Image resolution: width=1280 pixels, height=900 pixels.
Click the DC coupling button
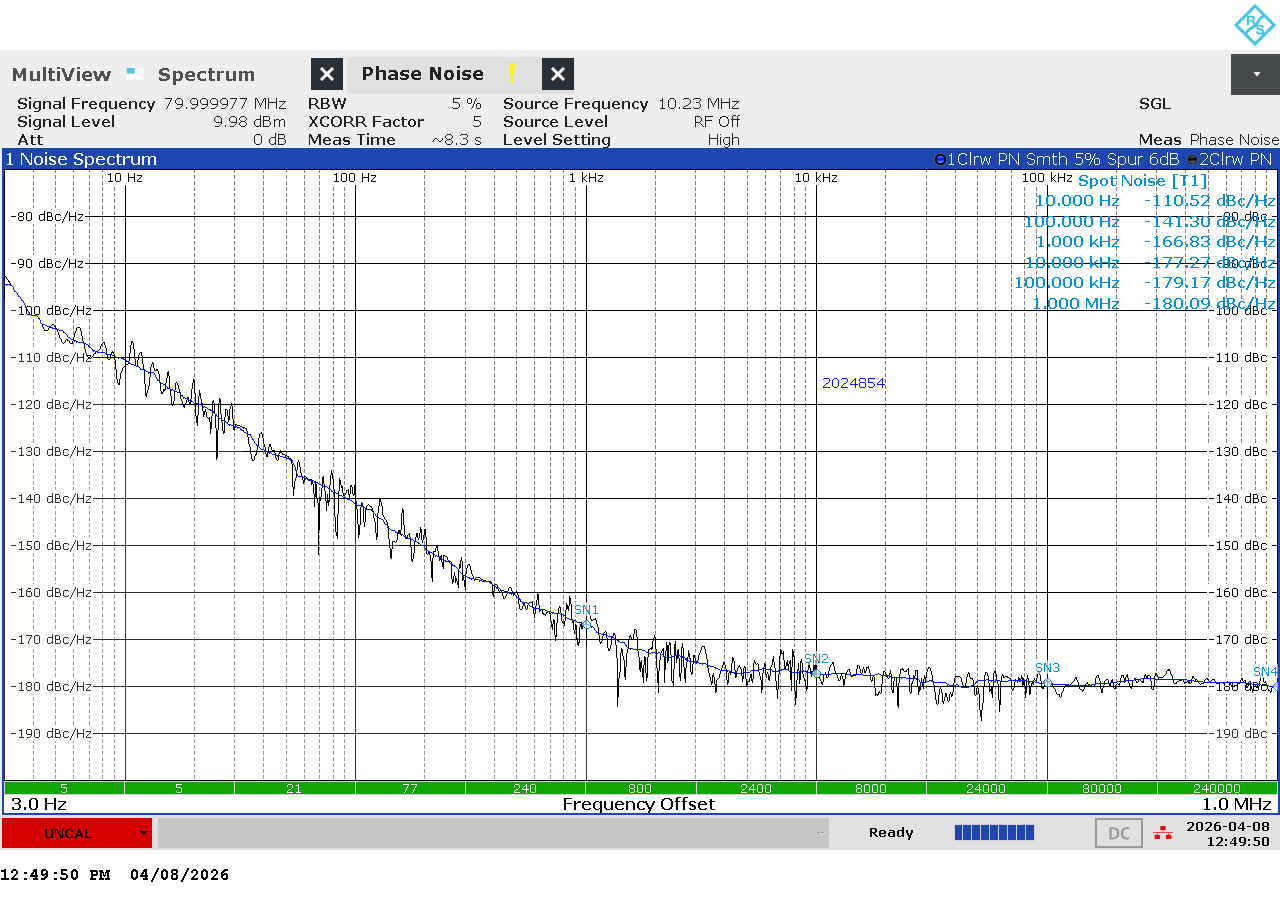point(1118,833)
